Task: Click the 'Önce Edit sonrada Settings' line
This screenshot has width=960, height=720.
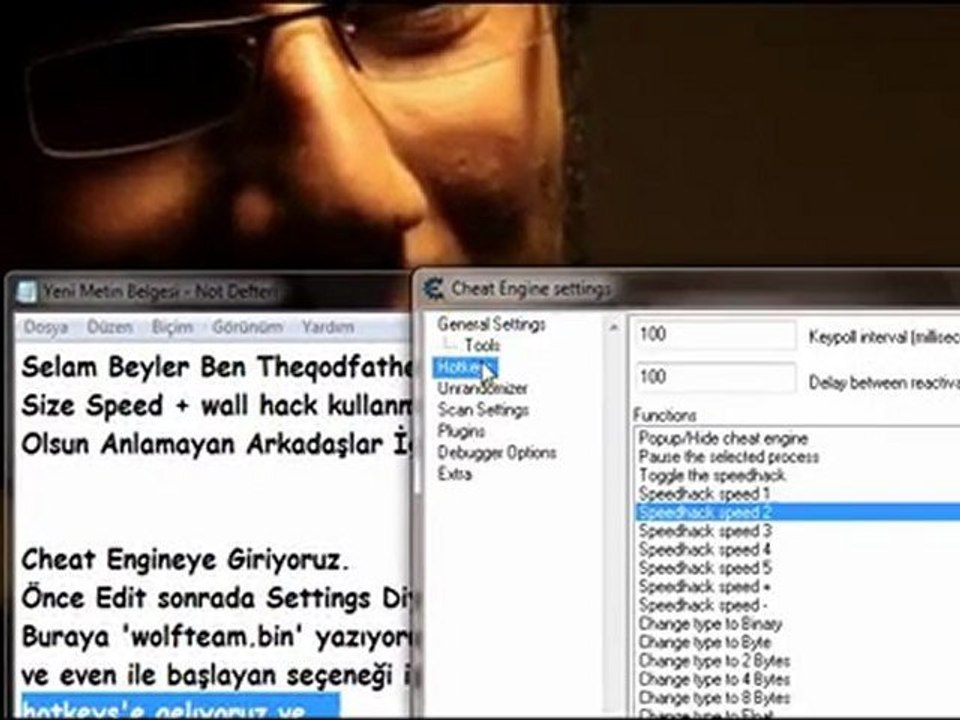Action: coord(217,598)
